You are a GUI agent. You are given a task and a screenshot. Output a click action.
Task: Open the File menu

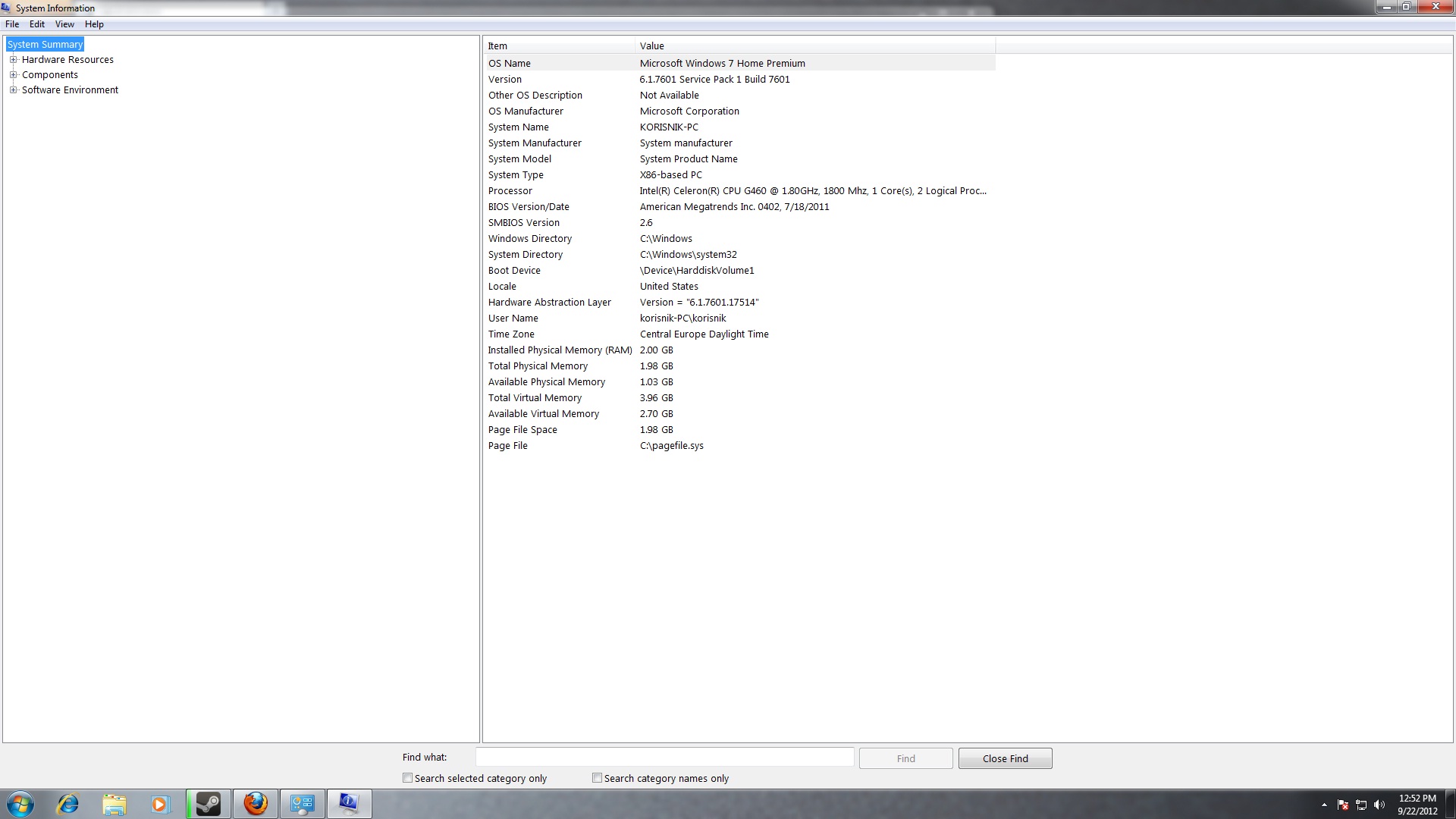[12, 24]
